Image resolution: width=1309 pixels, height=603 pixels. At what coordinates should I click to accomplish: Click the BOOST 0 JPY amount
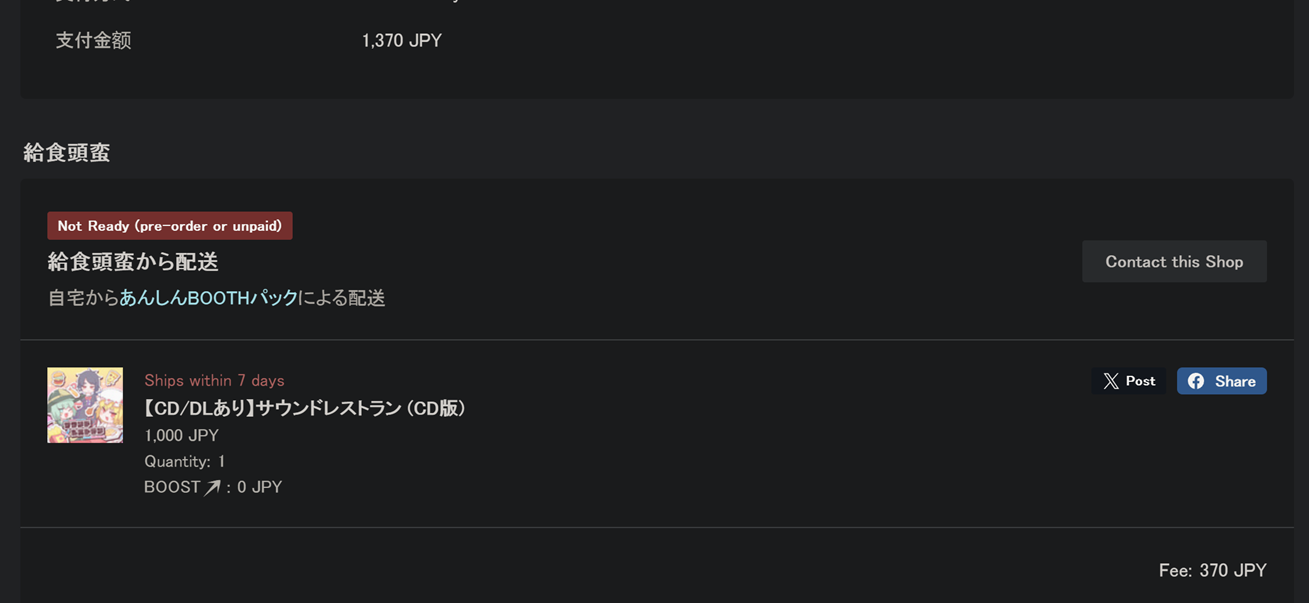(x=260, y=488)
